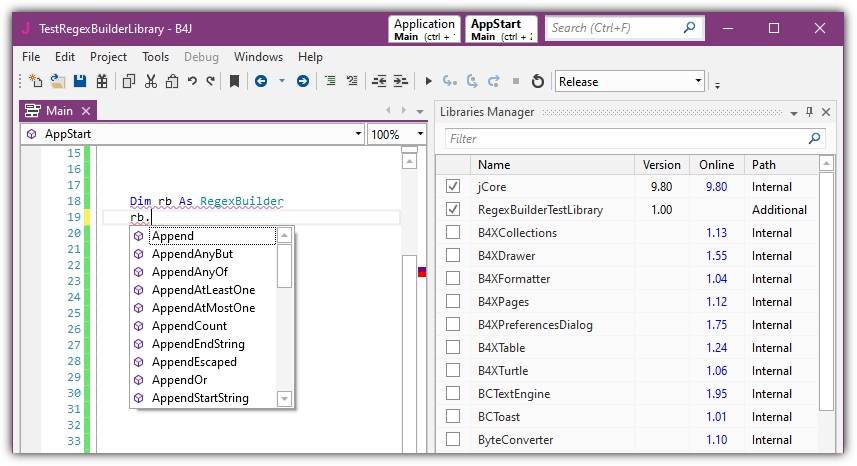Click the Cut scissors icon
857x466 pixels.
point(151,82)
